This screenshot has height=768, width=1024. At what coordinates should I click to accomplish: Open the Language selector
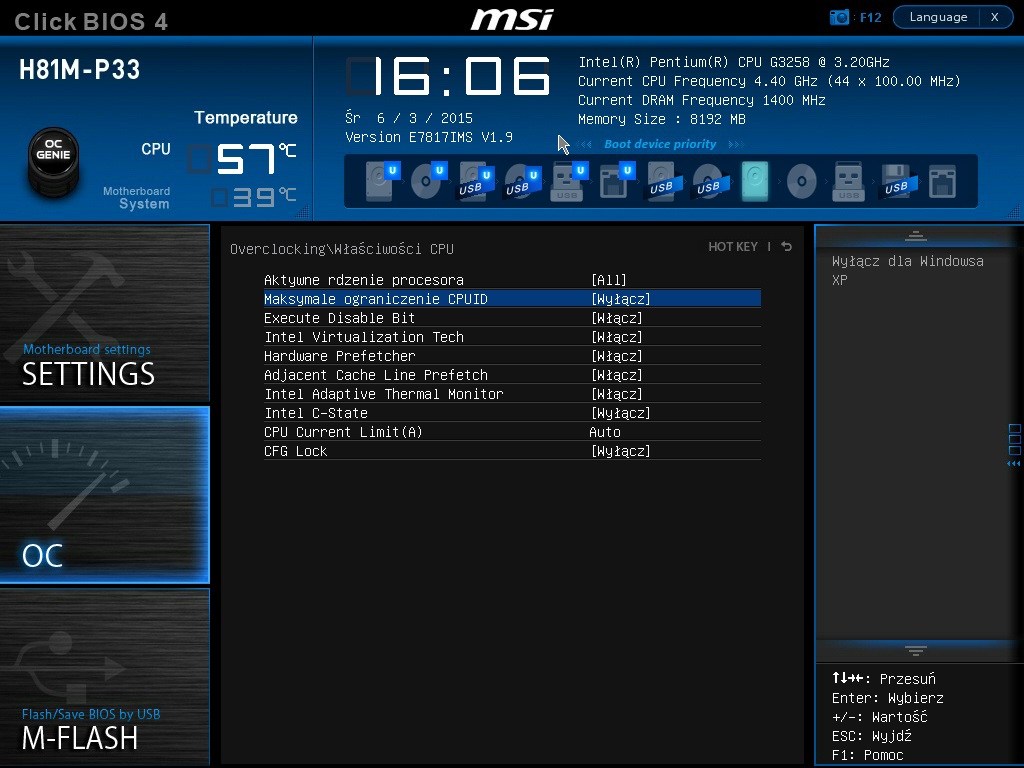tap(938, 17)
